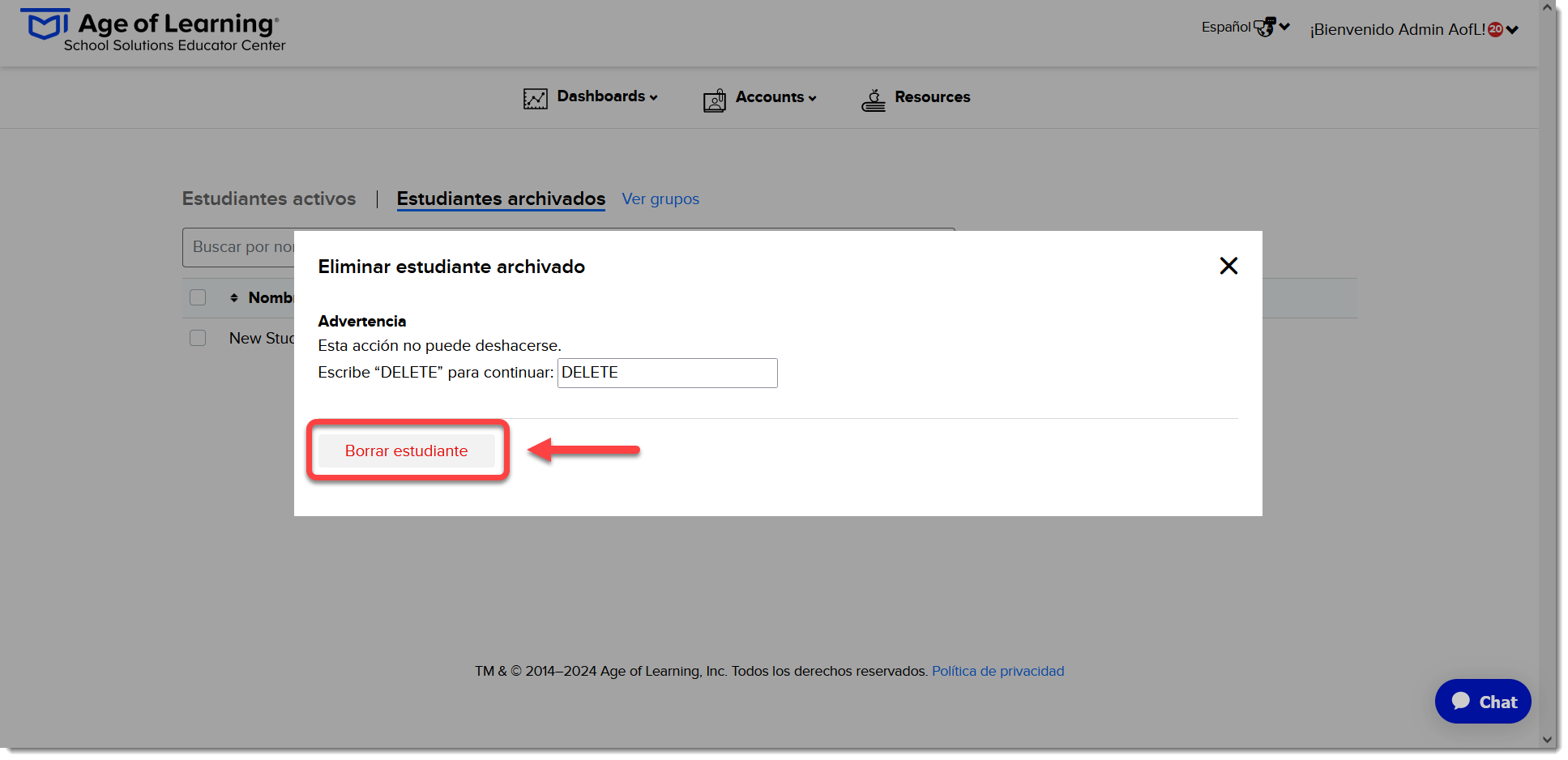Open the Dashboards chart icon

click(536, 99)
